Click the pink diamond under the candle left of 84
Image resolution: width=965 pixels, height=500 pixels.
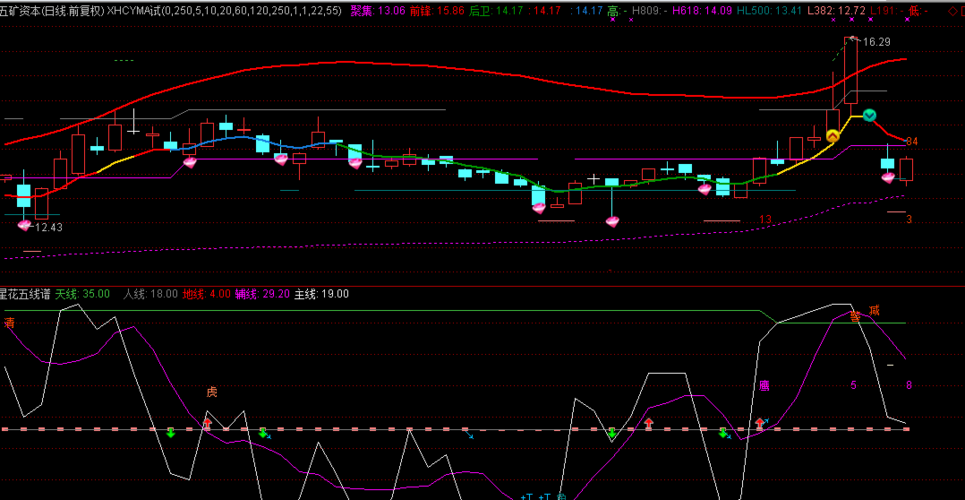(887, 177)
